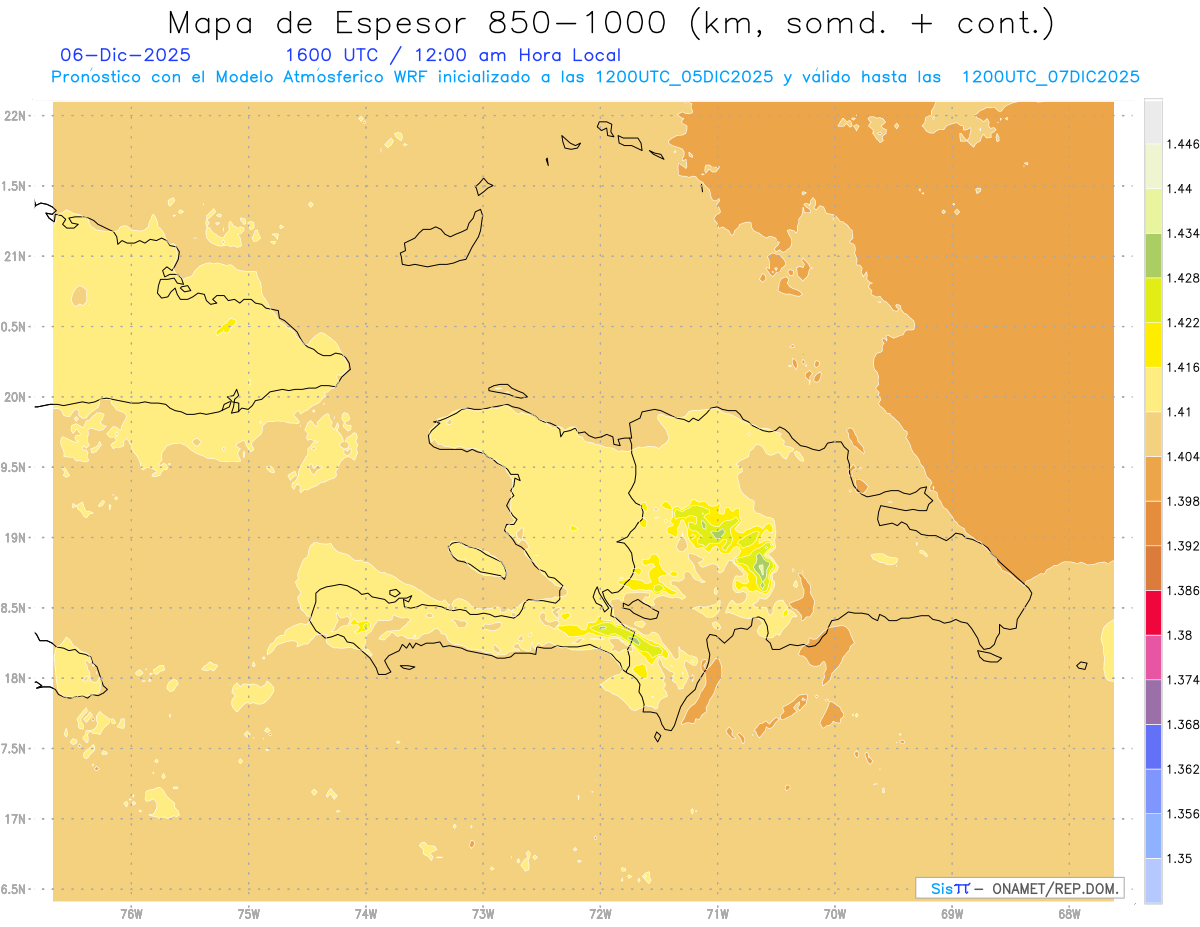The image size is (1200, 927).
Task: Click the "69W" longitude label
Action: [952, 914]
